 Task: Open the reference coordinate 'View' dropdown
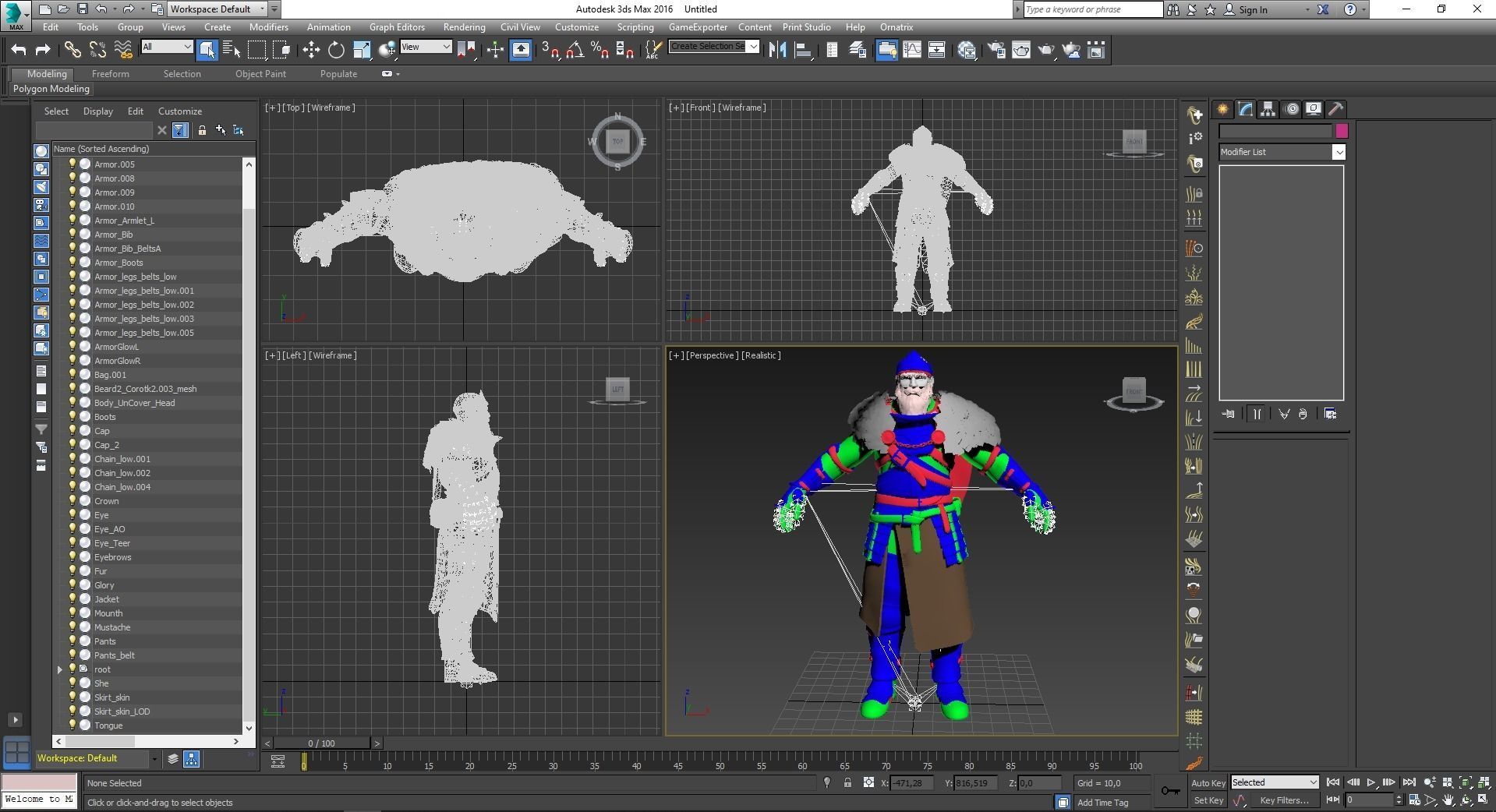click(426, 47)
